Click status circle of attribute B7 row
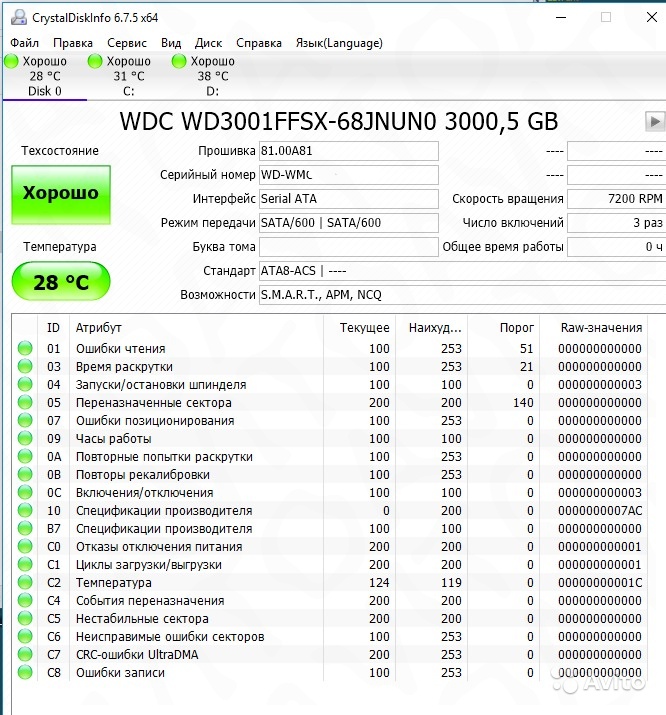 point(25,528)
